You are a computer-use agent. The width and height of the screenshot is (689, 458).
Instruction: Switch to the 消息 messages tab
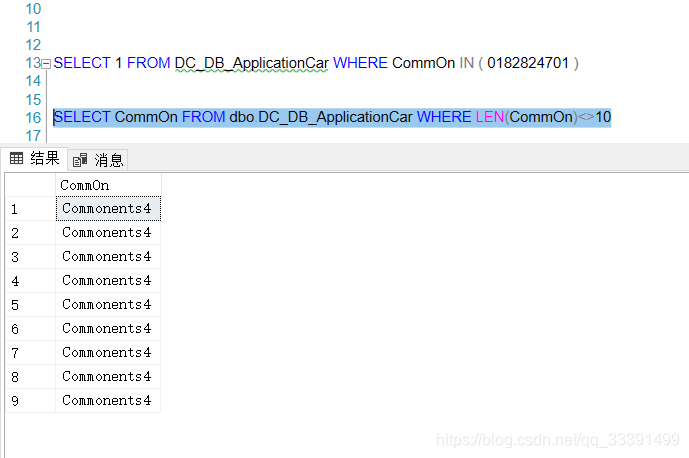point(98,160)
